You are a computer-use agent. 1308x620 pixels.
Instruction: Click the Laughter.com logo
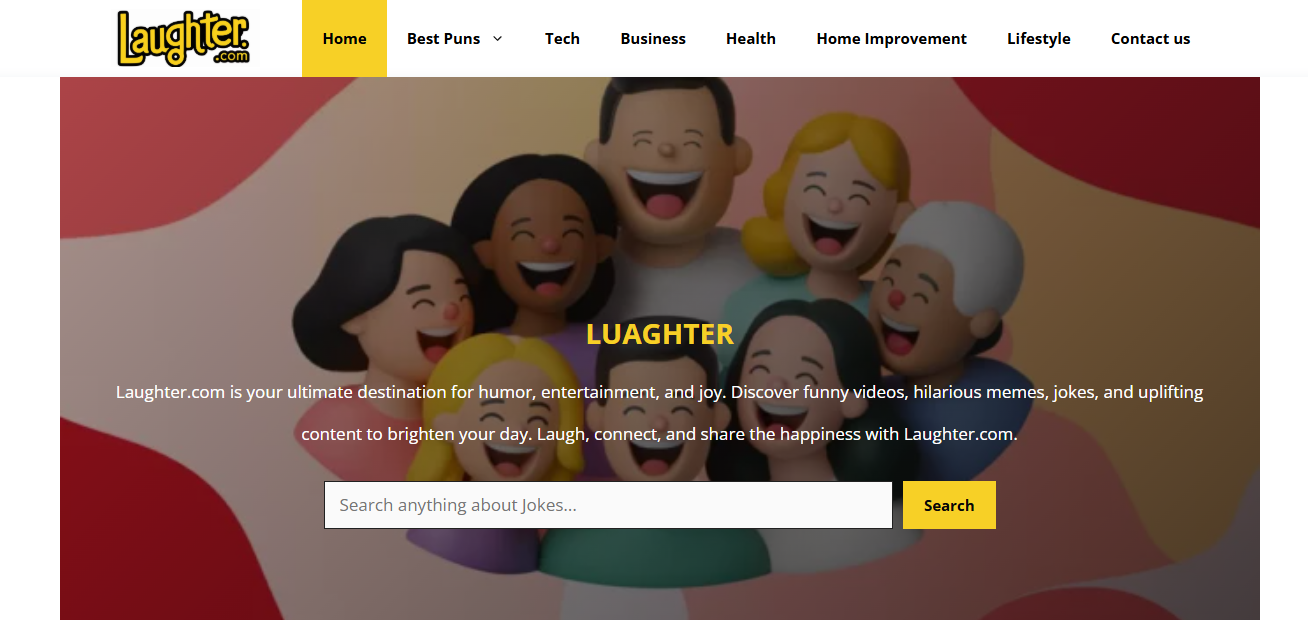click(183, 38)
